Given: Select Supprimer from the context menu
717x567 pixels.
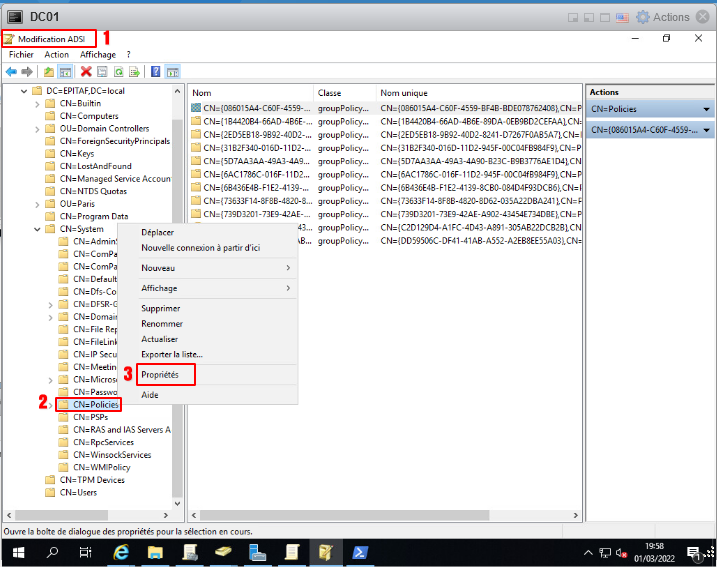Looking at the screenshot, I should tap(161, 309).
